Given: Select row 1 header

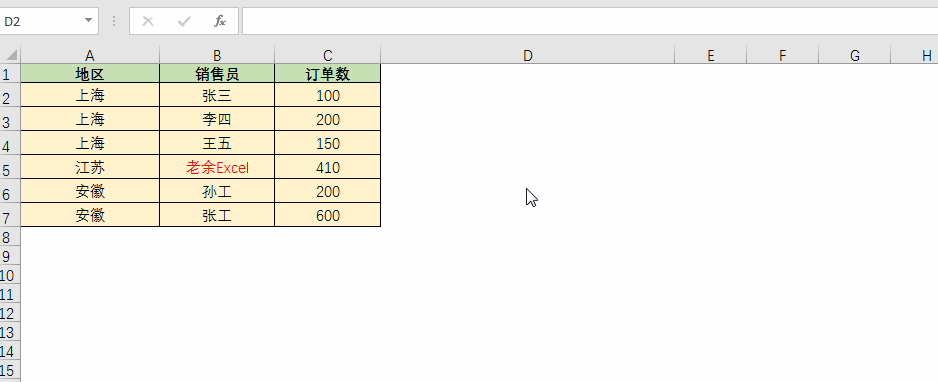Looking at the screenshot, I should click(10, 74).
